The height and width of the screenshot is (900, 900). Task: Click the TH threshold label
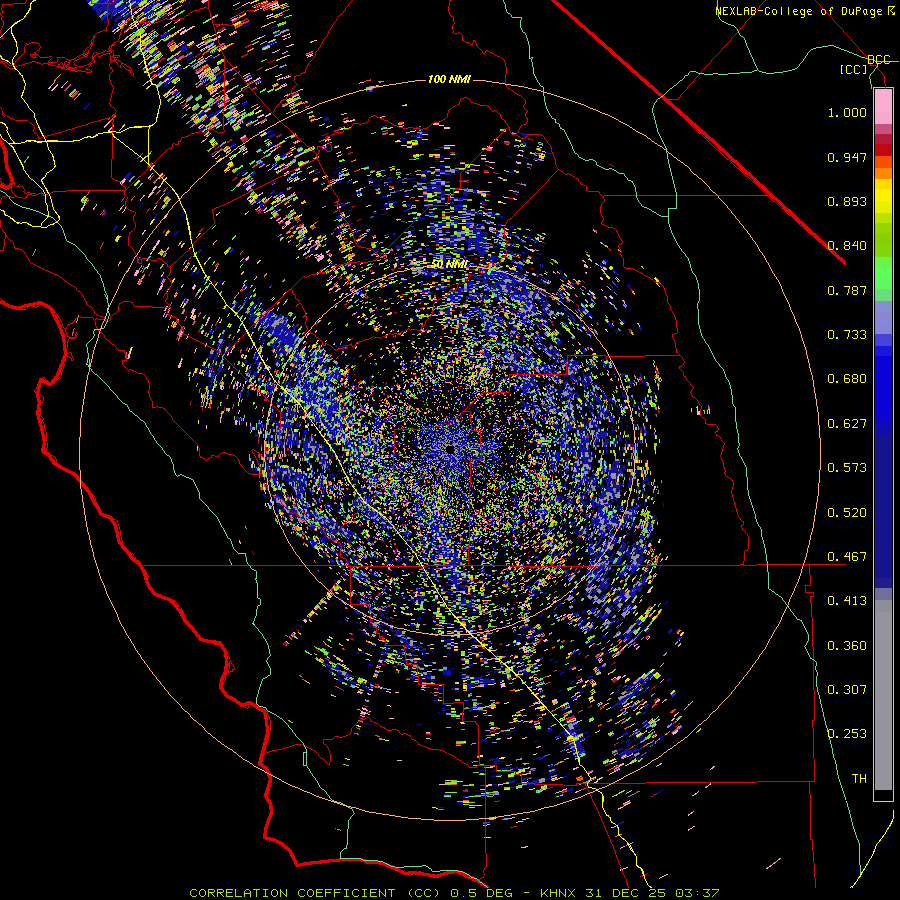(x=859, y=779)
